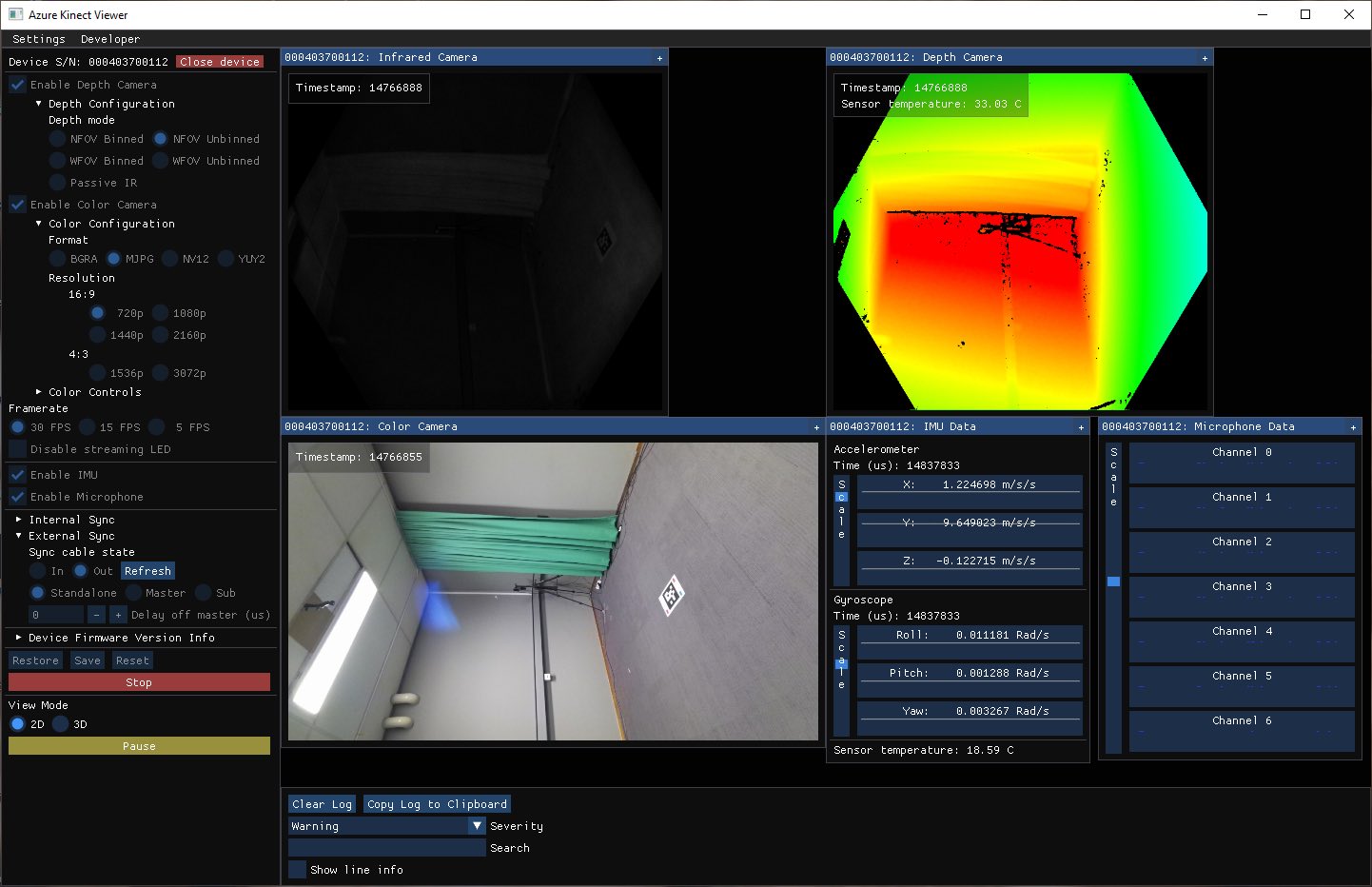Viewport: 1372px width, 887px height.
Task: Toggle Enable IMU checkbox
Action: click(x=17, y=475)
